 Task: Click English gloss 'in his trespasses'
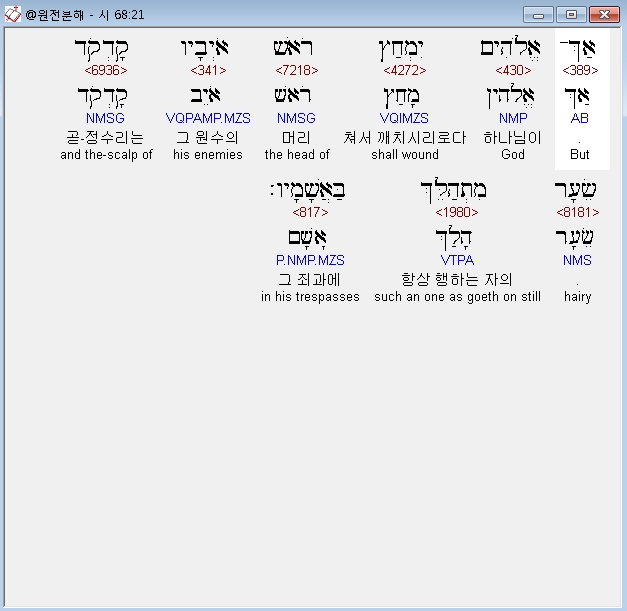(310, 297)
